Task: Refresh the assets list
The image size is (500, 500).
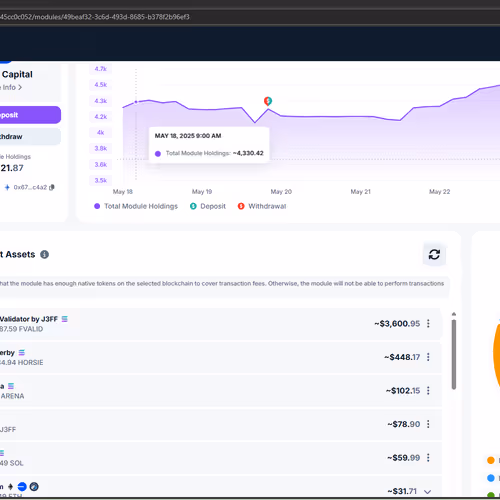Action: tap(434, 255)
